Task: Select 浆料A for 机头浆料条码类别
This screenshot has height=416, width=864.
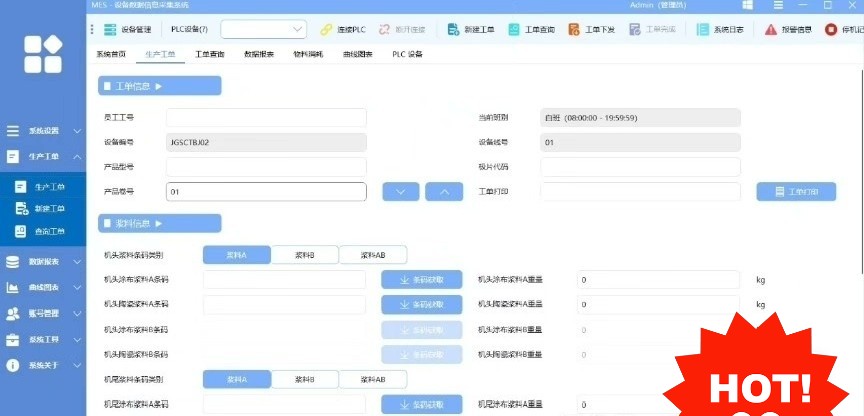Action: click(x=237, y=255)
